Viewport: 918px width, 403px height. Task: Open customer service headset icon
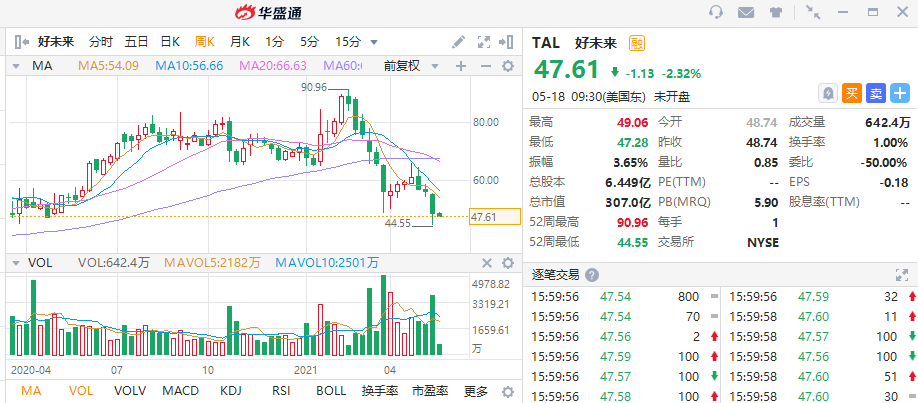(715, 12)
